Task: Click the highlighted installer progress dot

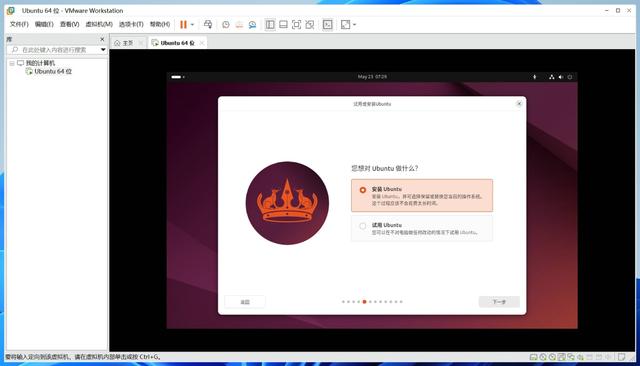Action: pyautogui.click(x=364, y=302)
